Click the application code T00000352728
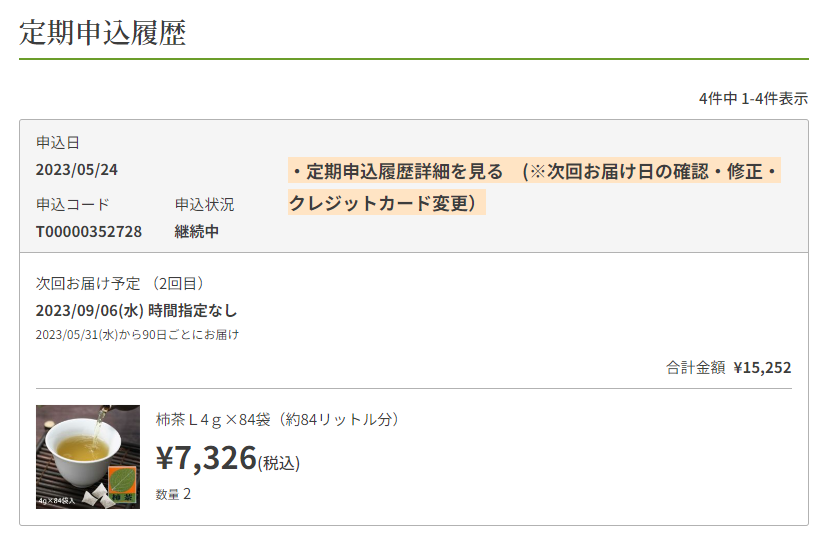The image size is (832, 543). pos(89,232)
